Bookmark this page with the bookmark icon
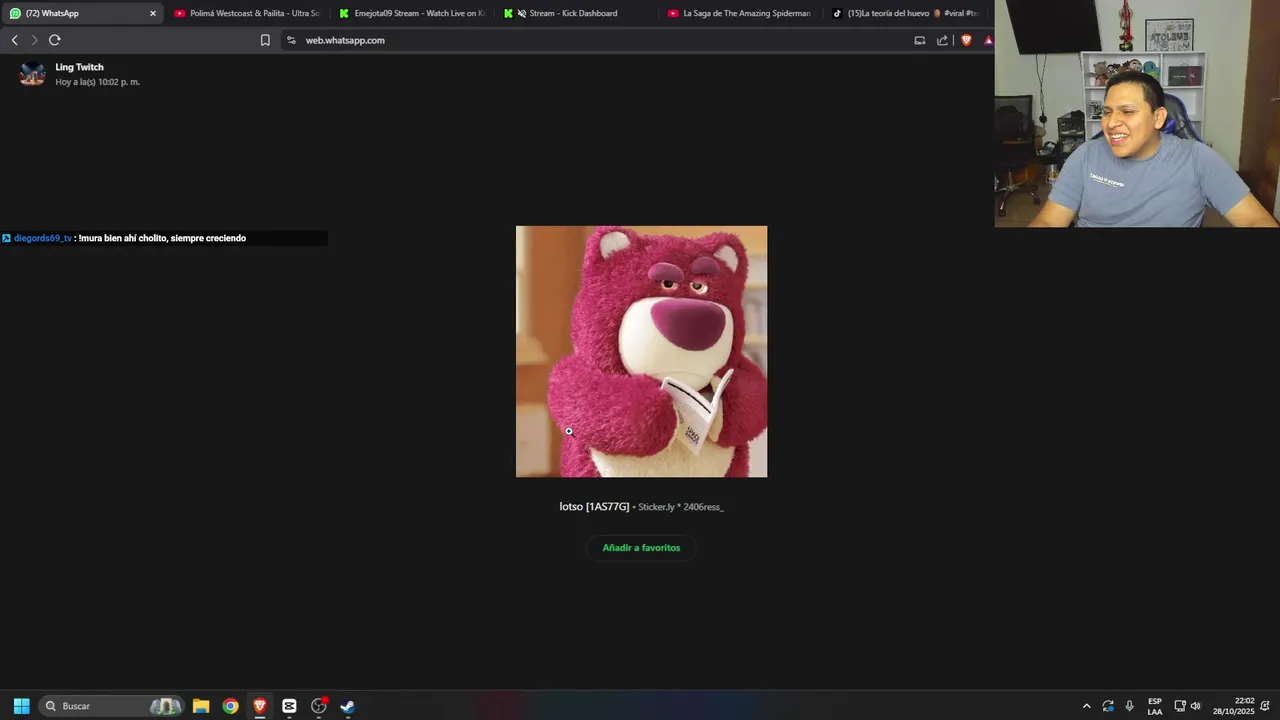 click(265, 40)
